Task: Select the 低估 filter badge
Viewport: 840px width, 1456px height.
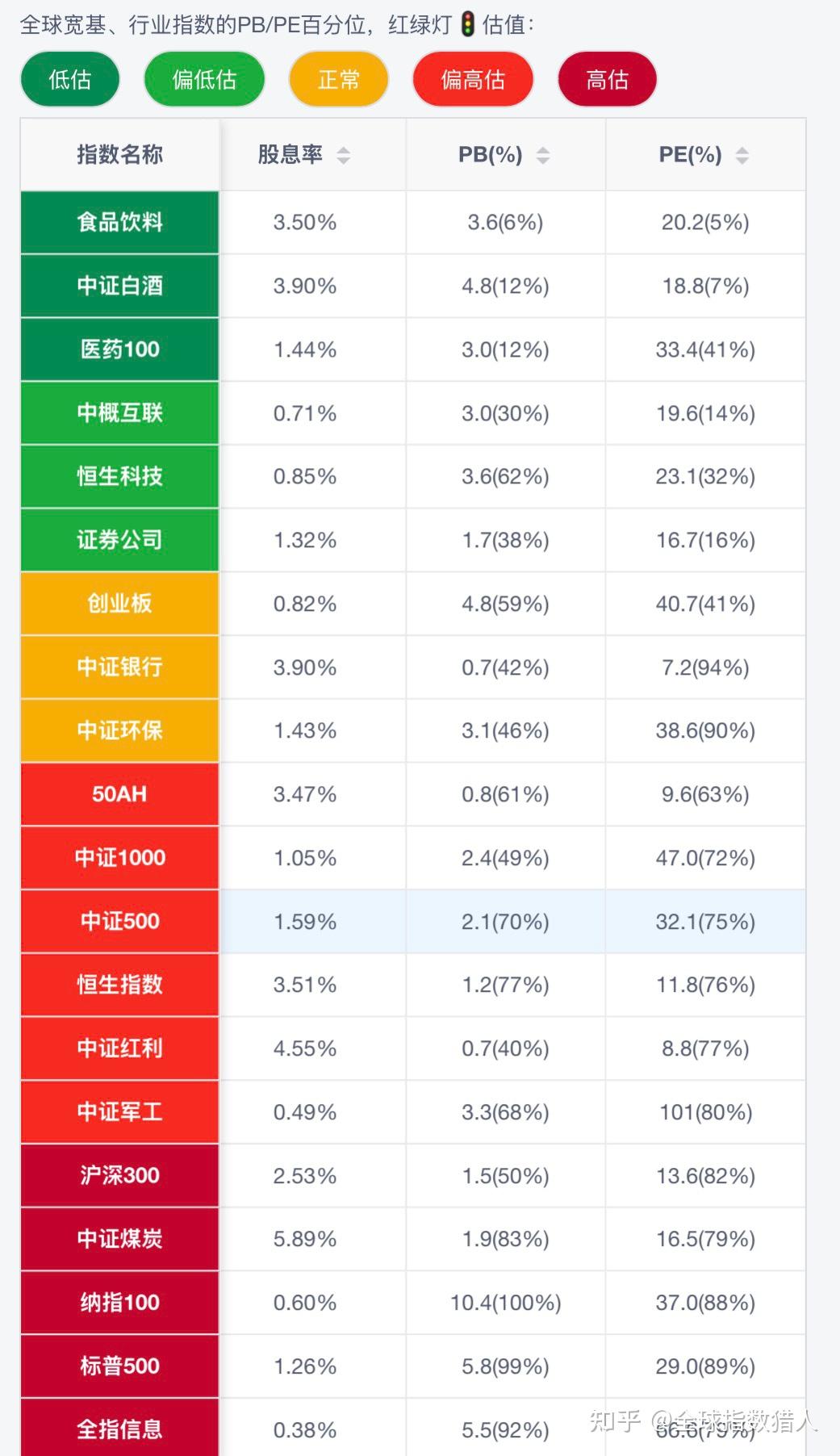Action: tap(69, 78)
